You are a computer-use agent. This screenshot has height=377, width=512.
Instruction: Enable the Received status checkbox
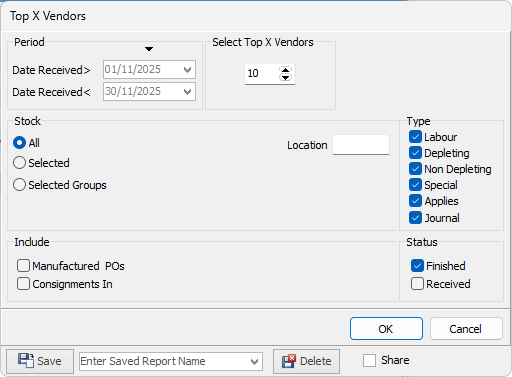click(x=417, y=284)
